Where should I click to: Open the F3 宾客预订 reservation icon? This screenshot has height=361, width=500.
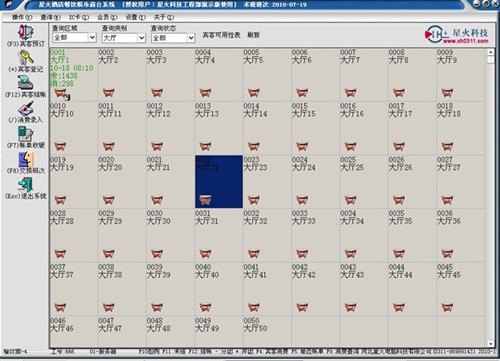click(x=25, y=32)
